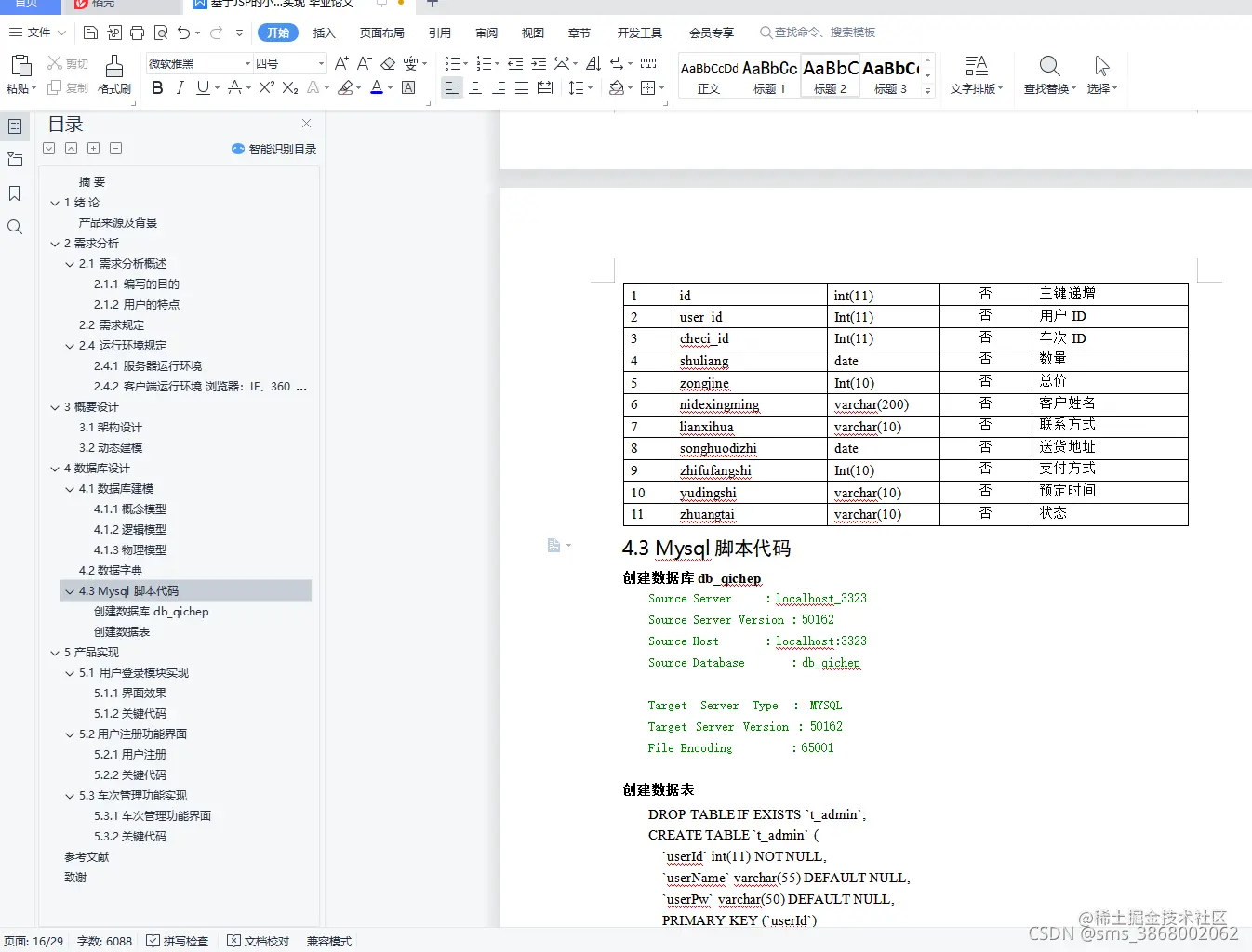This screenshot has height=952, width=1252.
Task: Open the 选择 selection menu
Action: point(1102,75)
